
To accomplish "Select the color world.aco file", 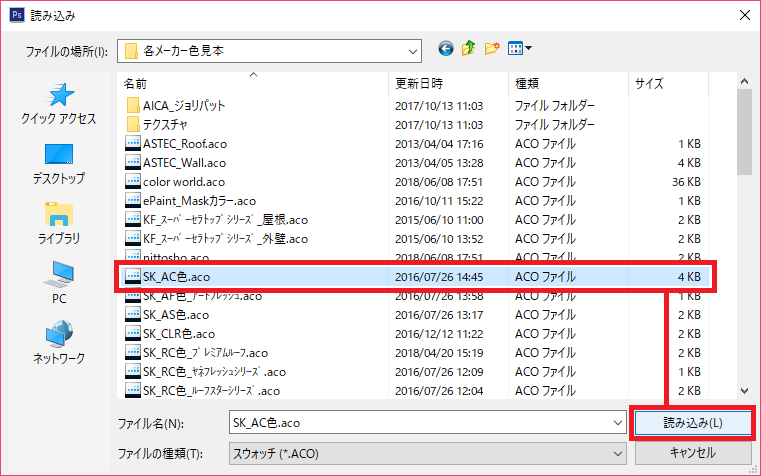I will coord(182,182).
